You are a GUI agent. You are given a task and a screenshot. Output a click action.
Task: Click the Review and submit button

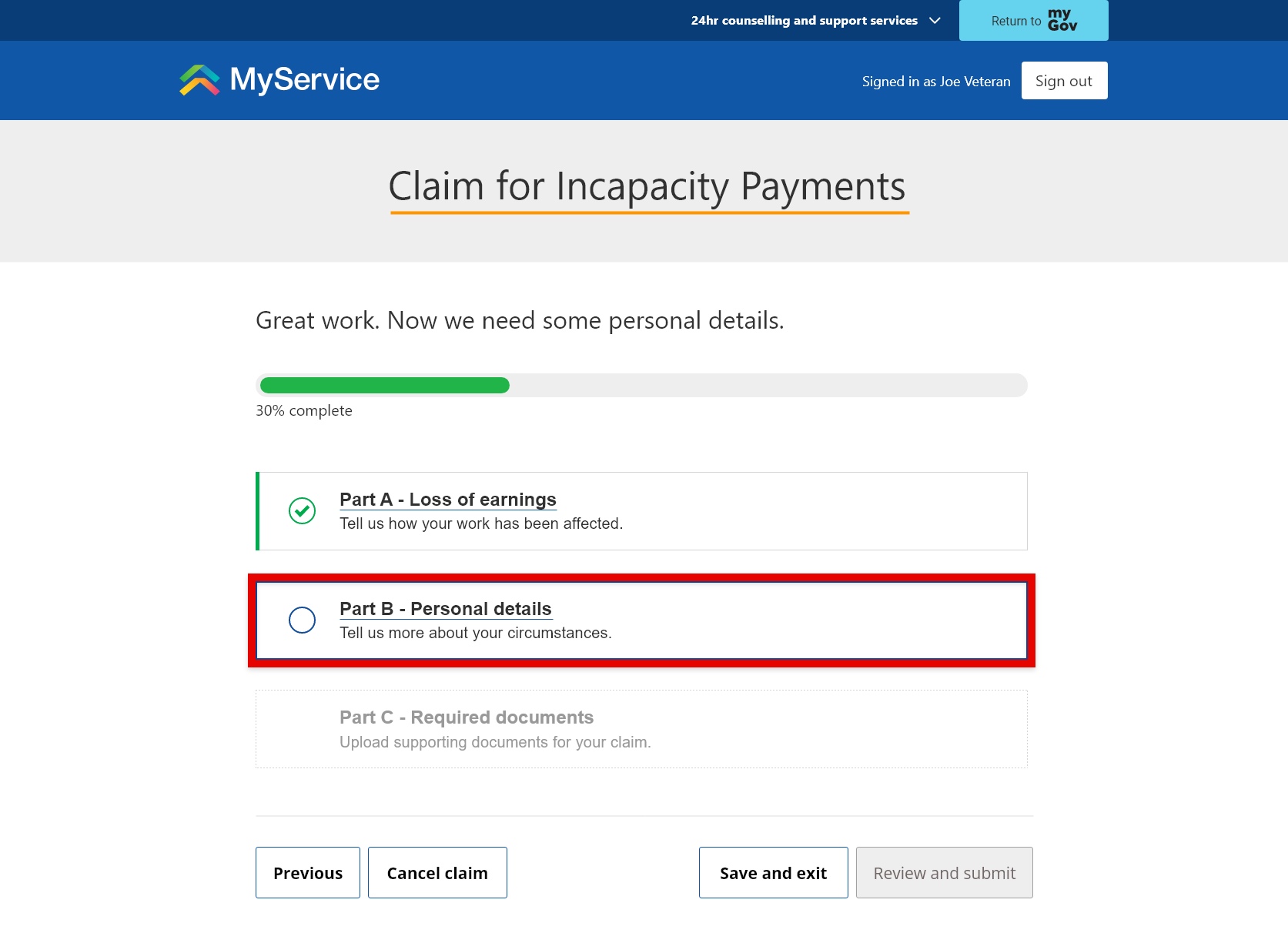pyautogui.click(x=944, y=873)
